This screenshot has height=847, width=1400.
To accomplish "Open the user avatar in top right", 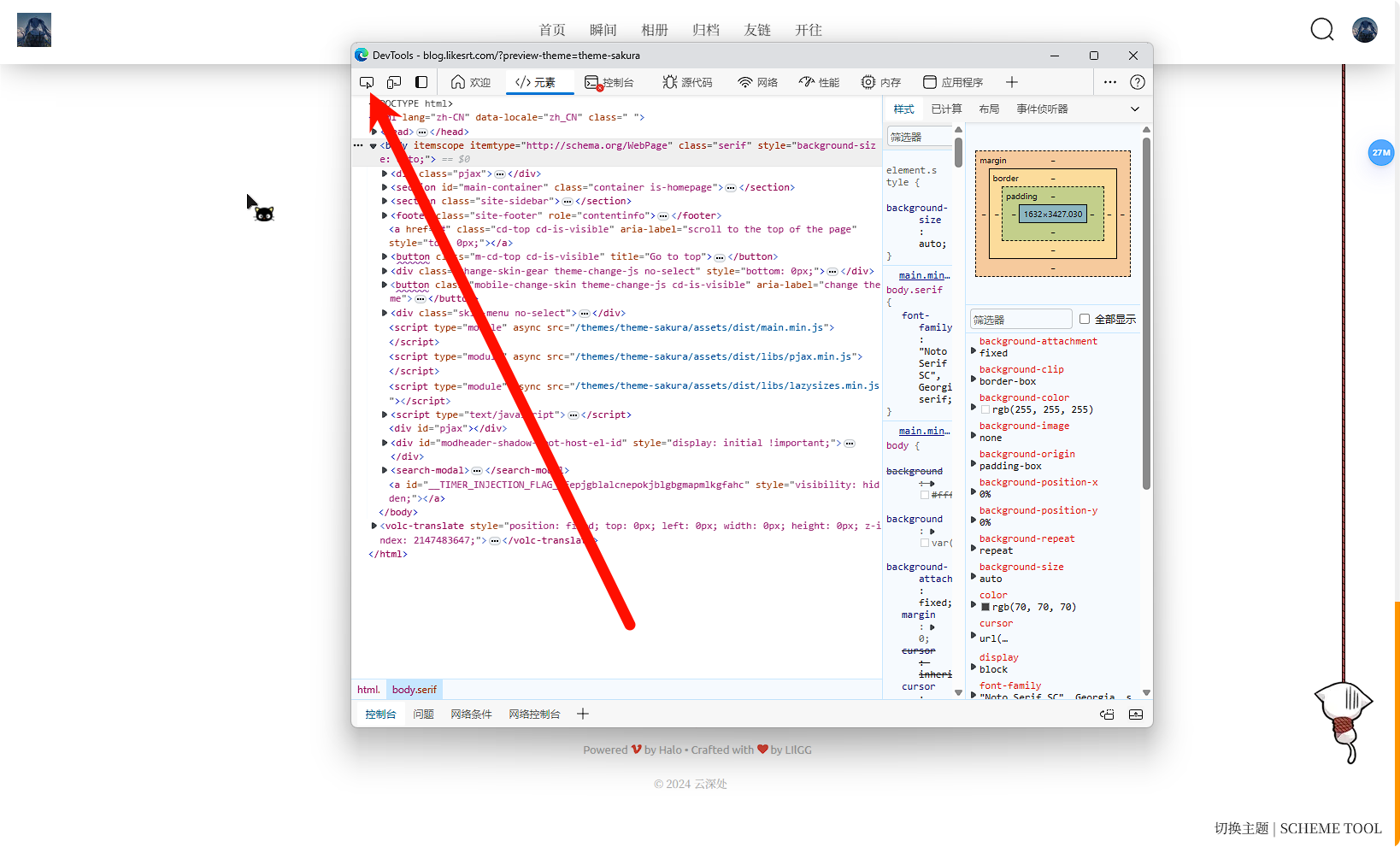I will pyautogui.click(x=1365, y=30).
